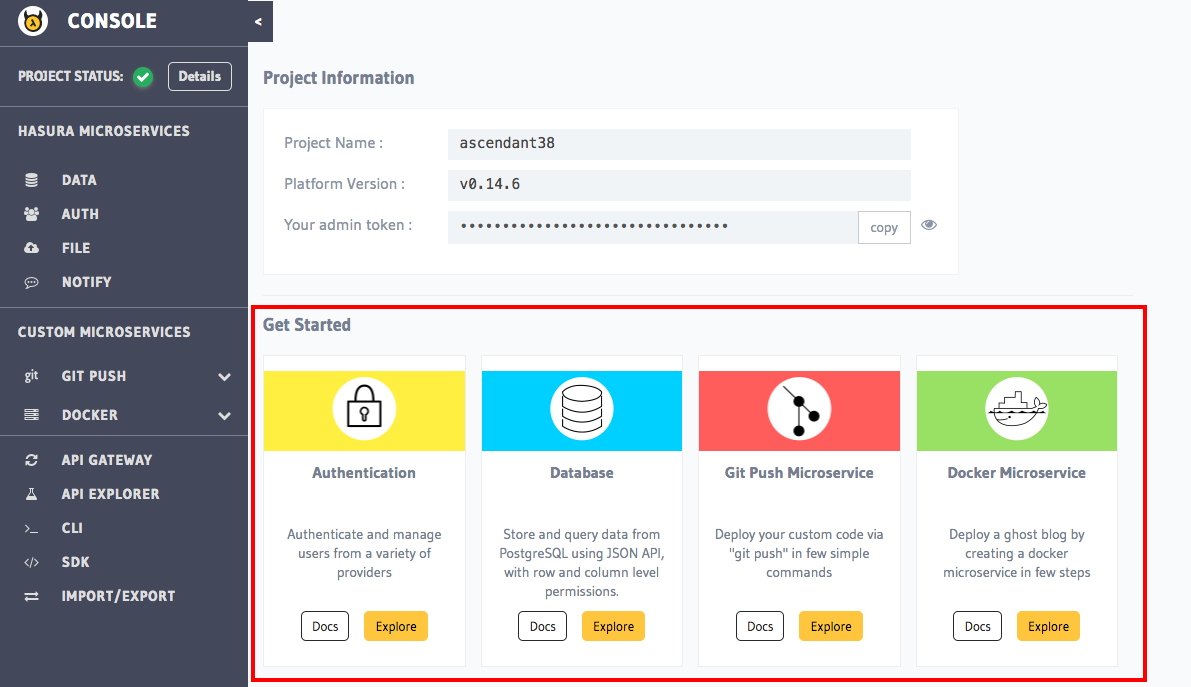This screenshot has height=687, width=1191.
Task: Click Explore on the Database card
Action: click(613, 626)
